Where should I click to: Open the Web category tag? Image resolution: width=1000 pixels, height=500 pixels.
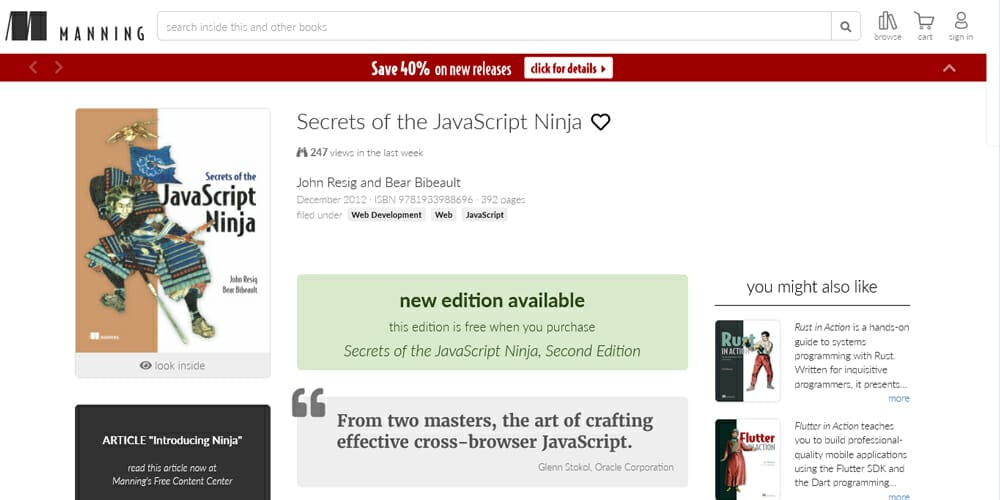[443, 215]
